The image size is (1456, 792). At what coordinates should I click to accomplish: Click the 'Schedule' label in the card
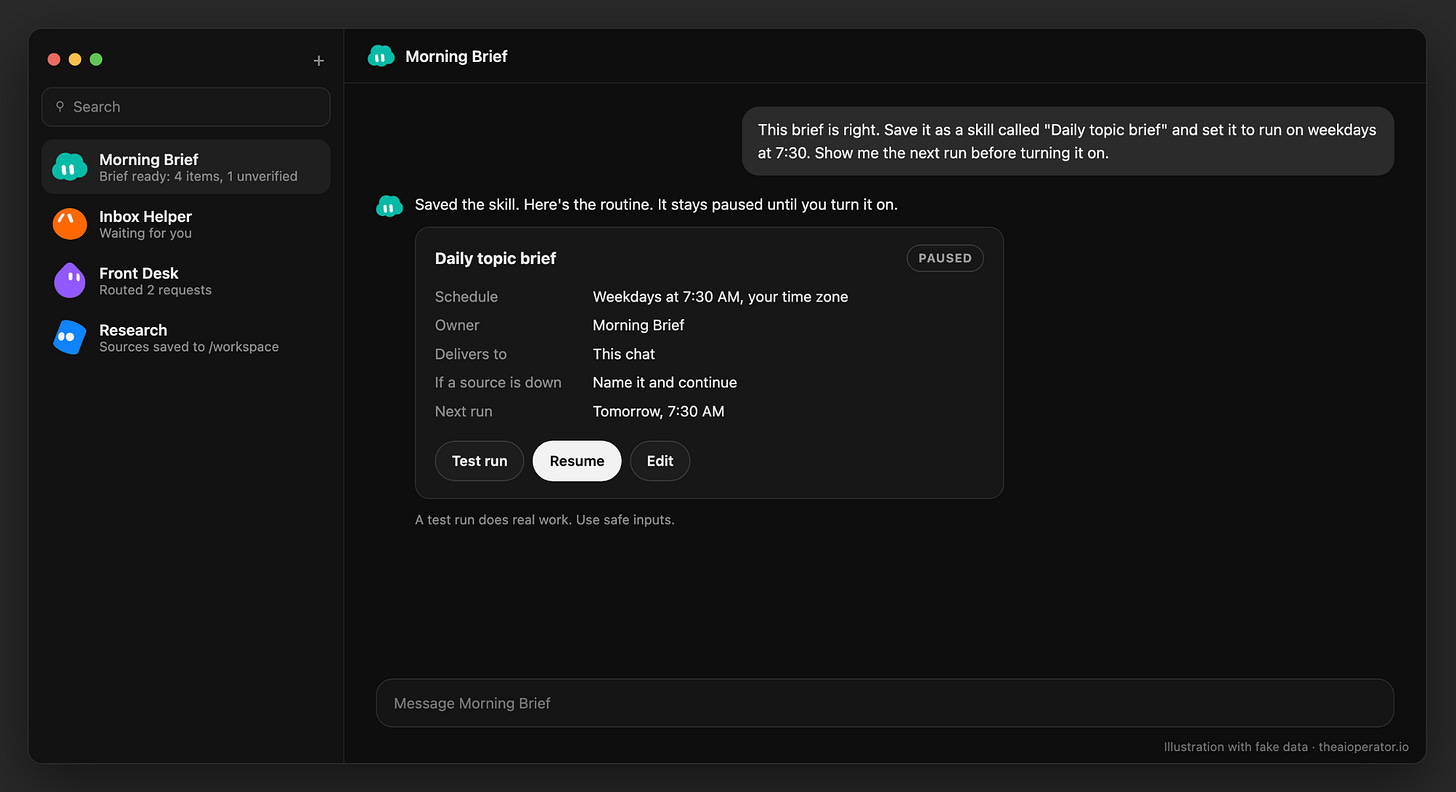click(466, 296)
